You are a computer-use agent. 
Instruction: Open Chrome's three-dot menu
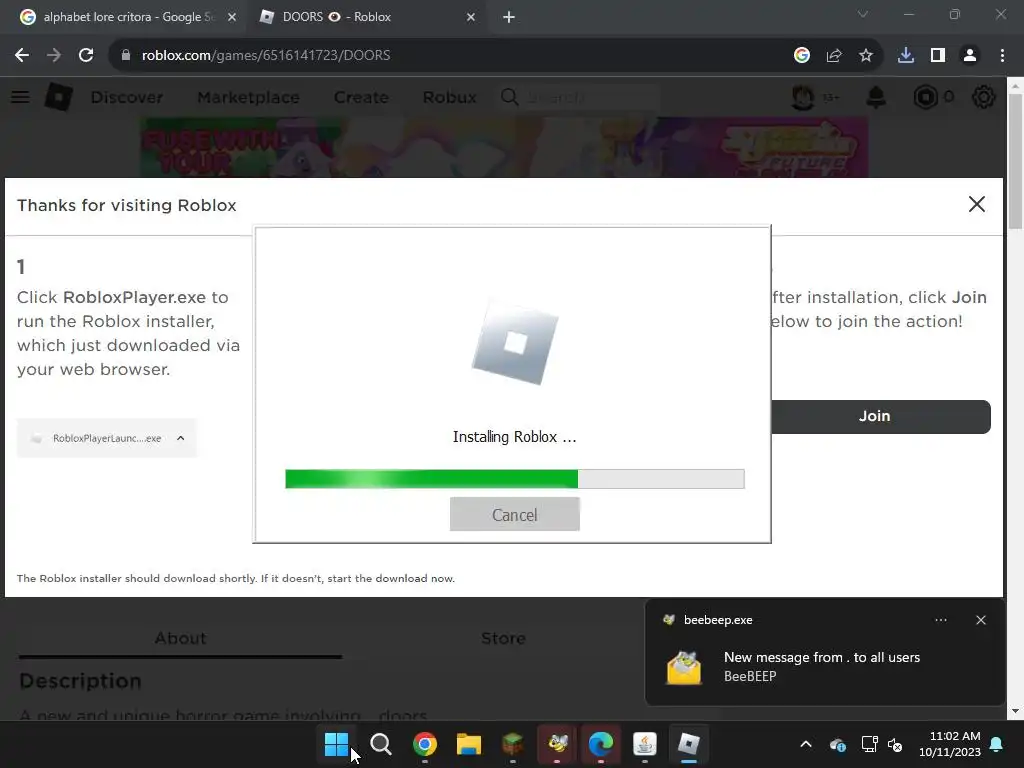(1002, 56)
